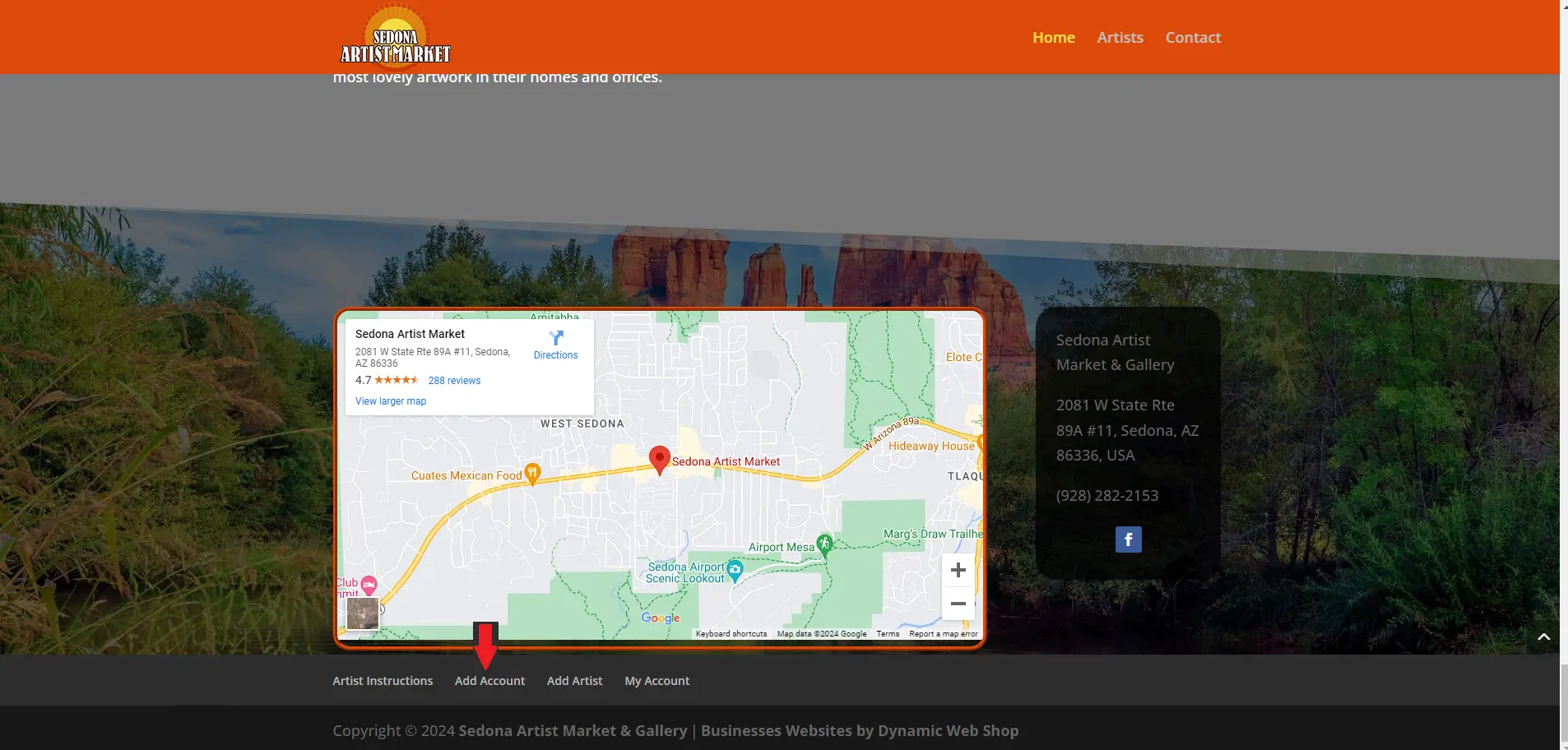Click the red Sedona Artist Market pin
This screenshot has width=1568, height=750.
click(659, 459)
